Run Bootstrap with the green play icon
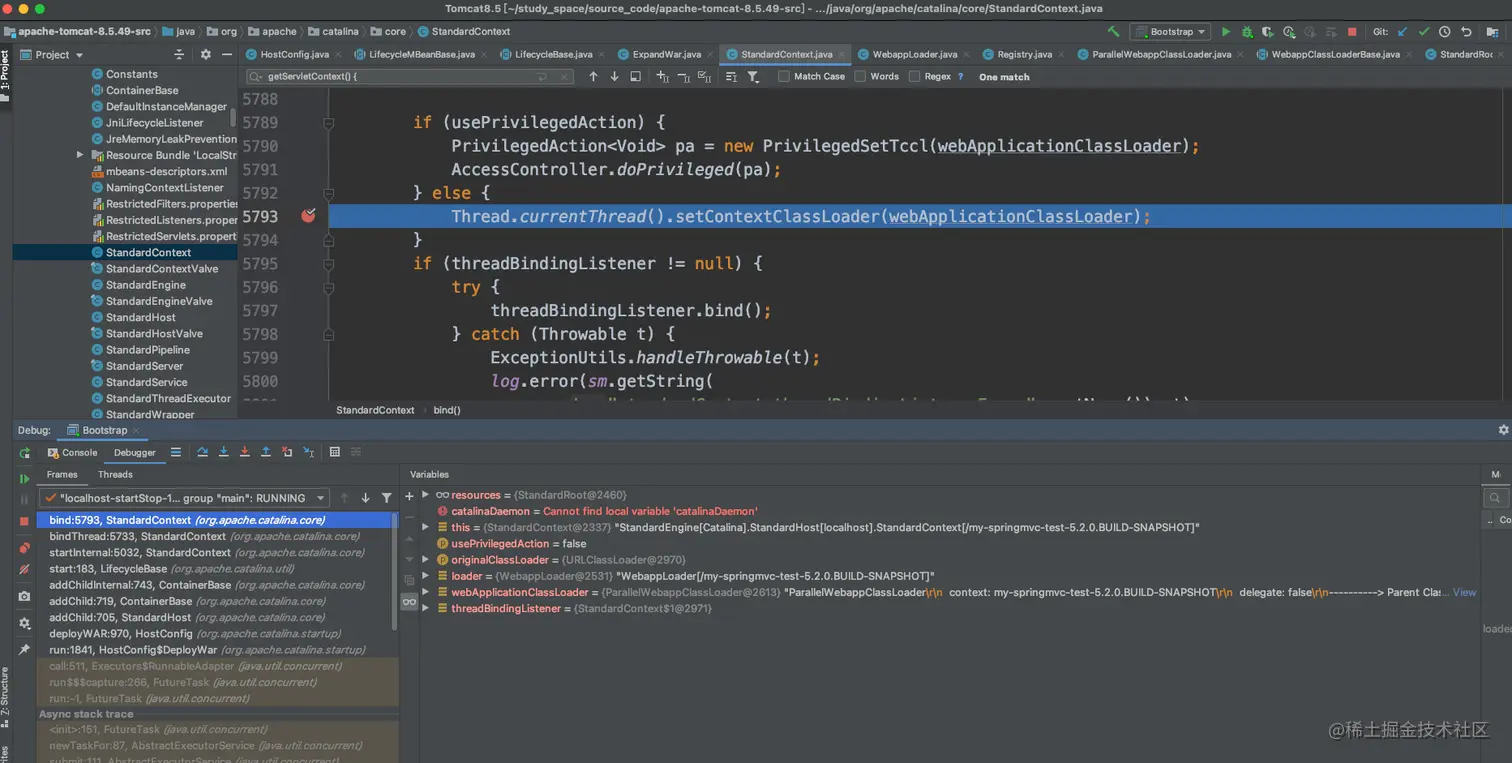Viewport: 1512px width, 763px height. click(x=1226, y=32)
